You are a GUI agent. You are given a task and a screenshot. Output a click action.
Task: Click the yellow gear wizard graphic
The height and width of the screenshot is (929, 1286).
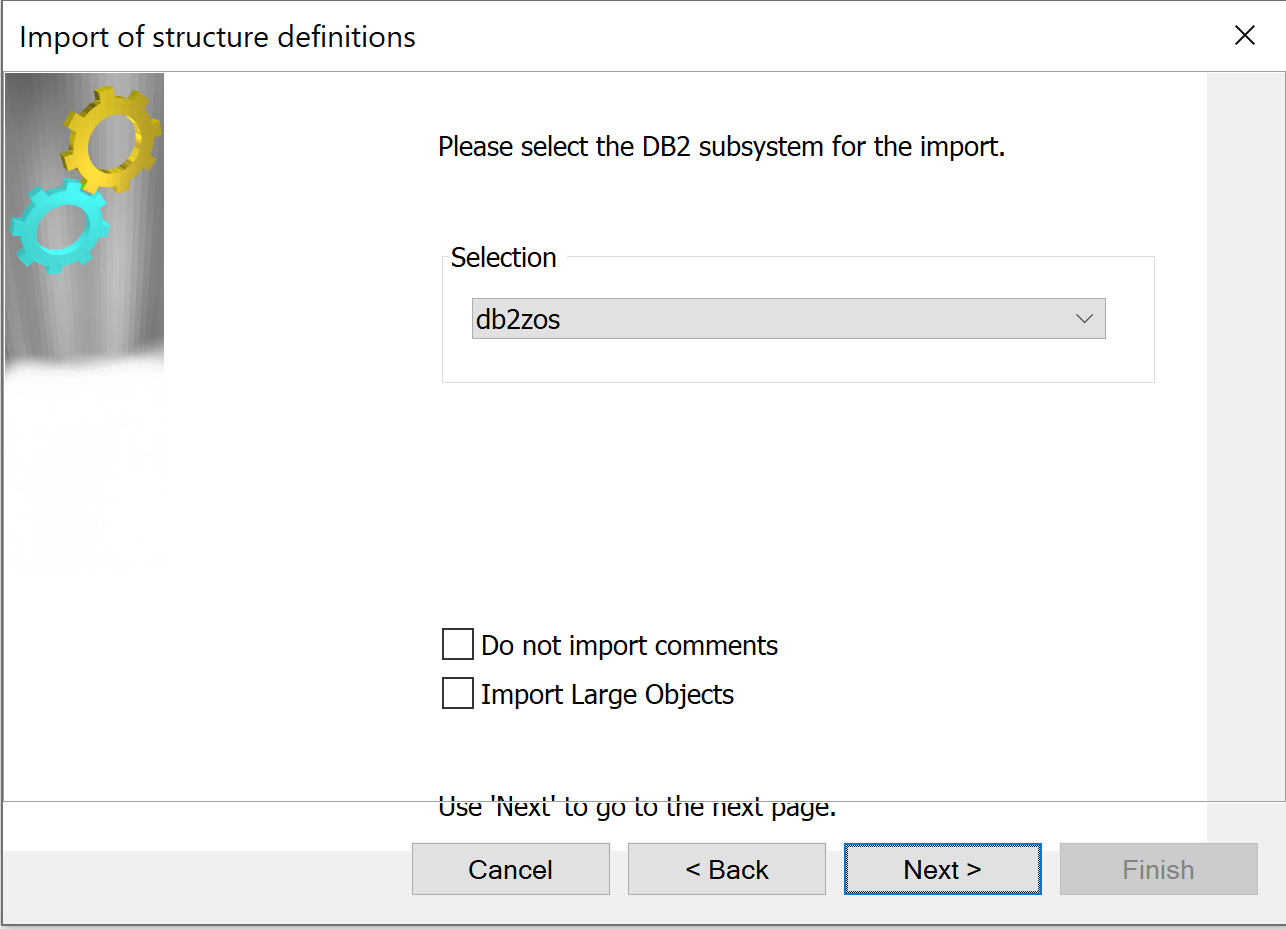(x=112, y=140)
